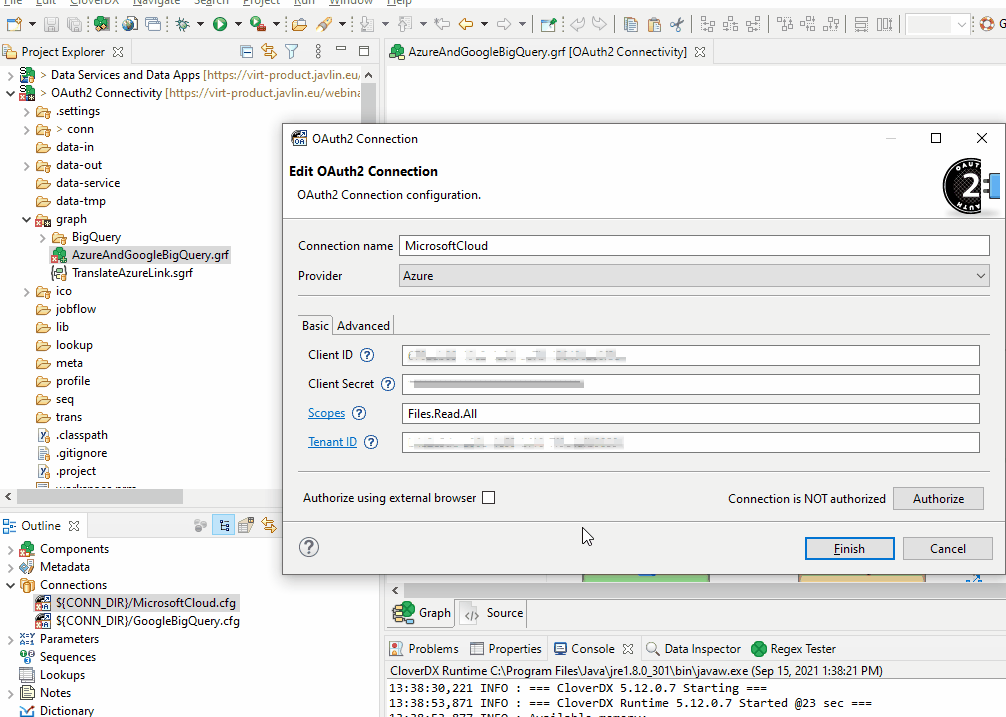
Task: Expand Parameters in Outline
Action: (x=10, y=639)
